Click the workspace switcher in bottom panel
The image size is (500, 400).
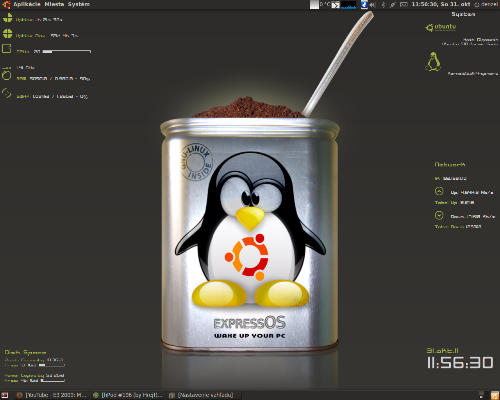click(481, 395)
